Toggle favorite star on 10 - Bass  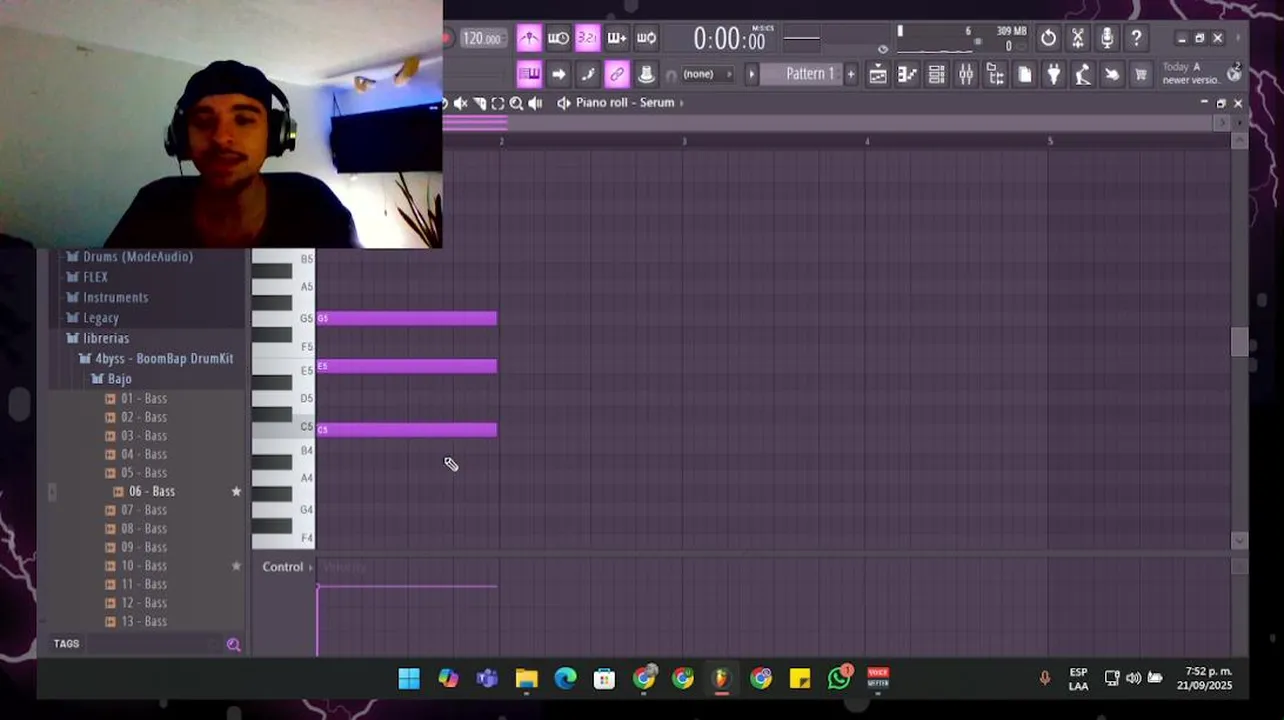(x=237, y=566)
